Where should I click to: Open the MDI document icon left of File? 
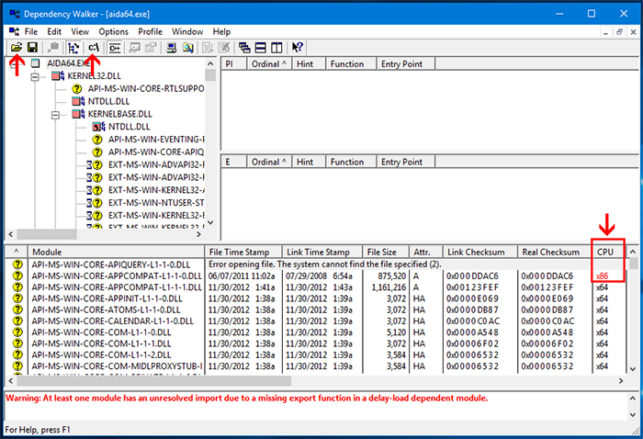point(14,32)
